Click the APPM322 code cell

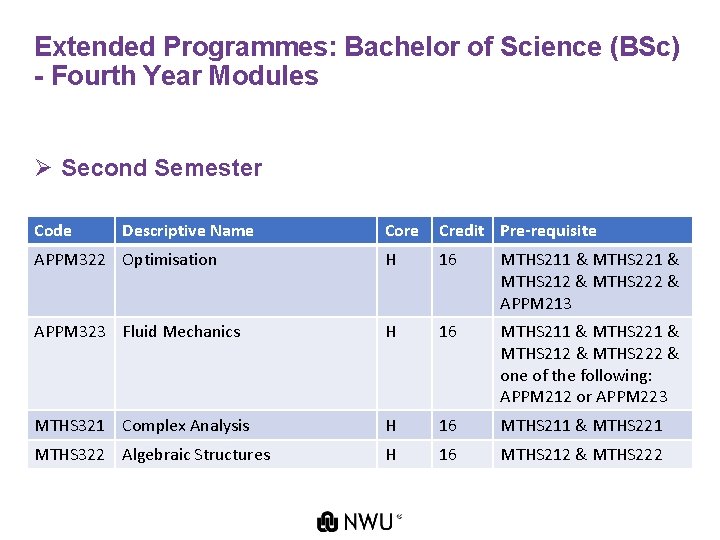(71, 281)
